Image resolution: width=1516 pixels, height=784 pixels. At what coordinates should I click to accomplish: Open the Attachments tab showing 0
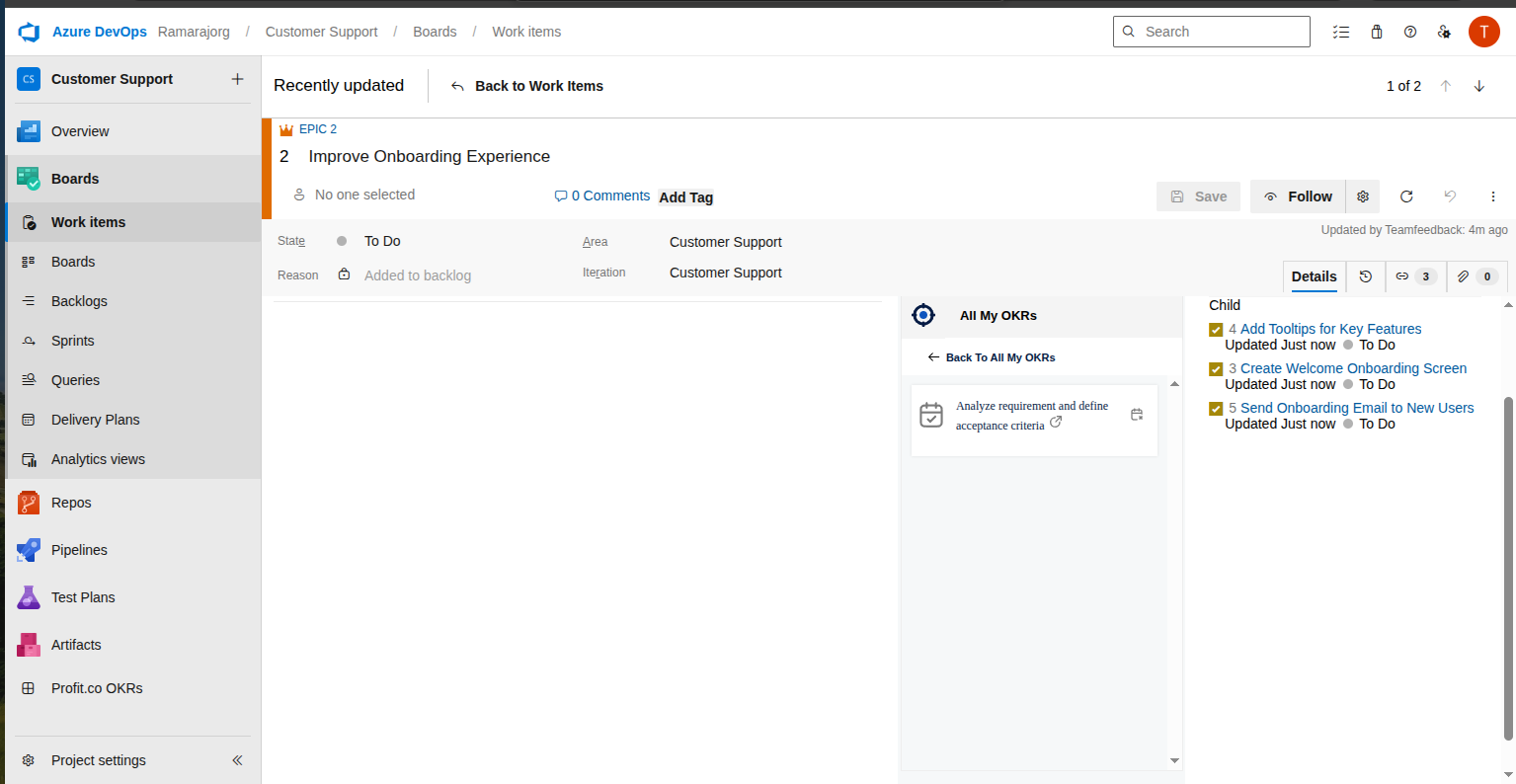[1477, 276]
